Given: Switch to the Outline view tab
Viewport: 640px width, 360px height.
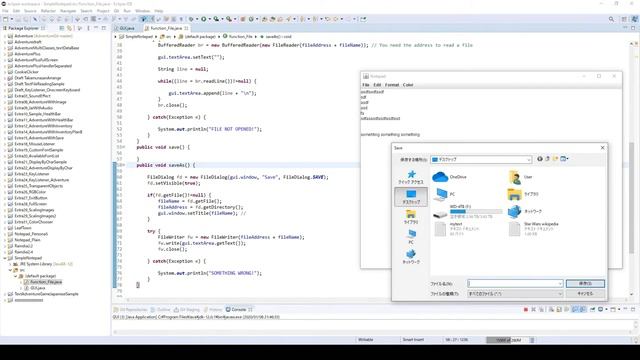Looking at the screenshot, I should point(160,310).
